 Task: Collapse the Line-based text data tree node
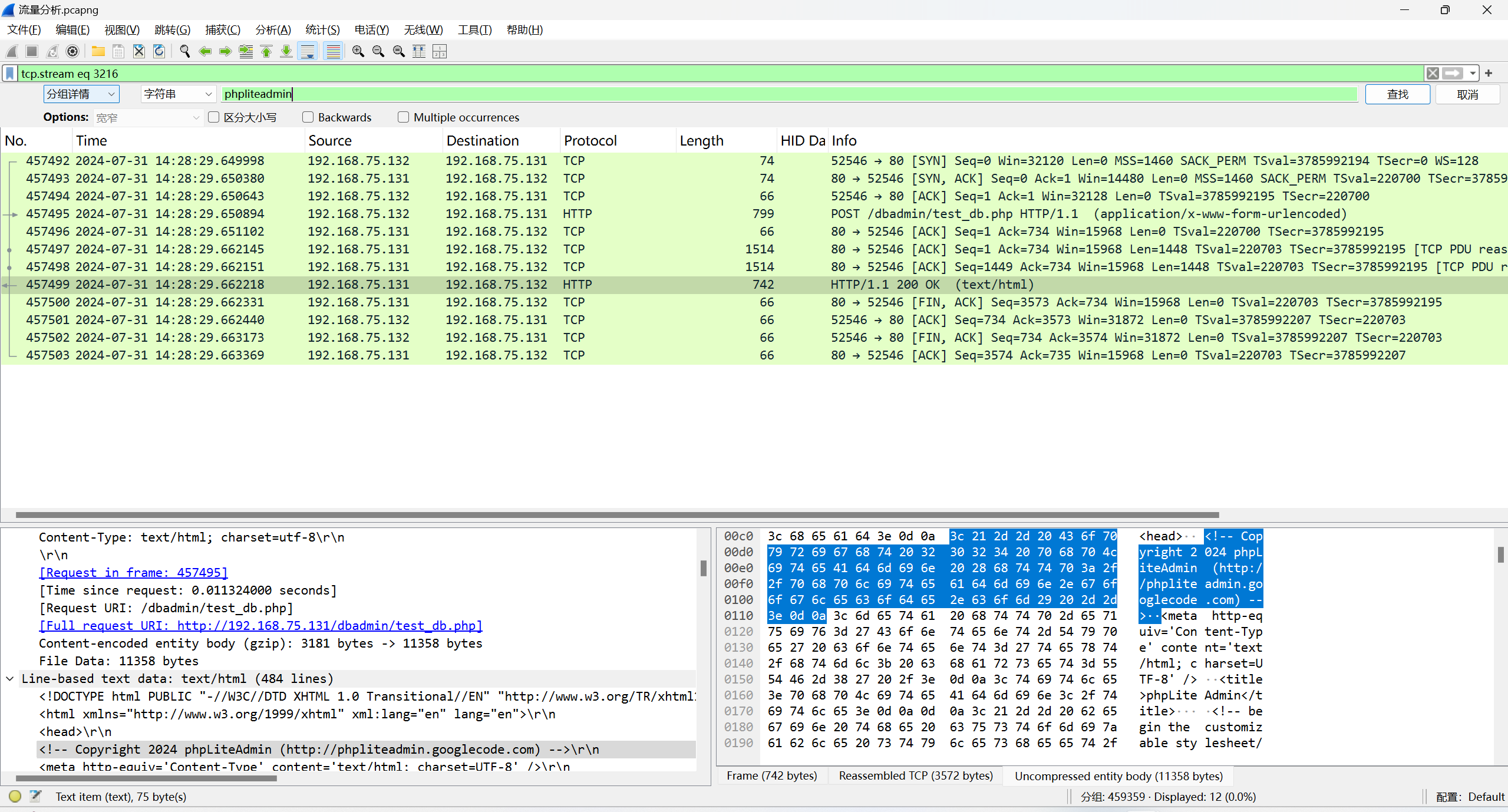click(x=10, y=679)
